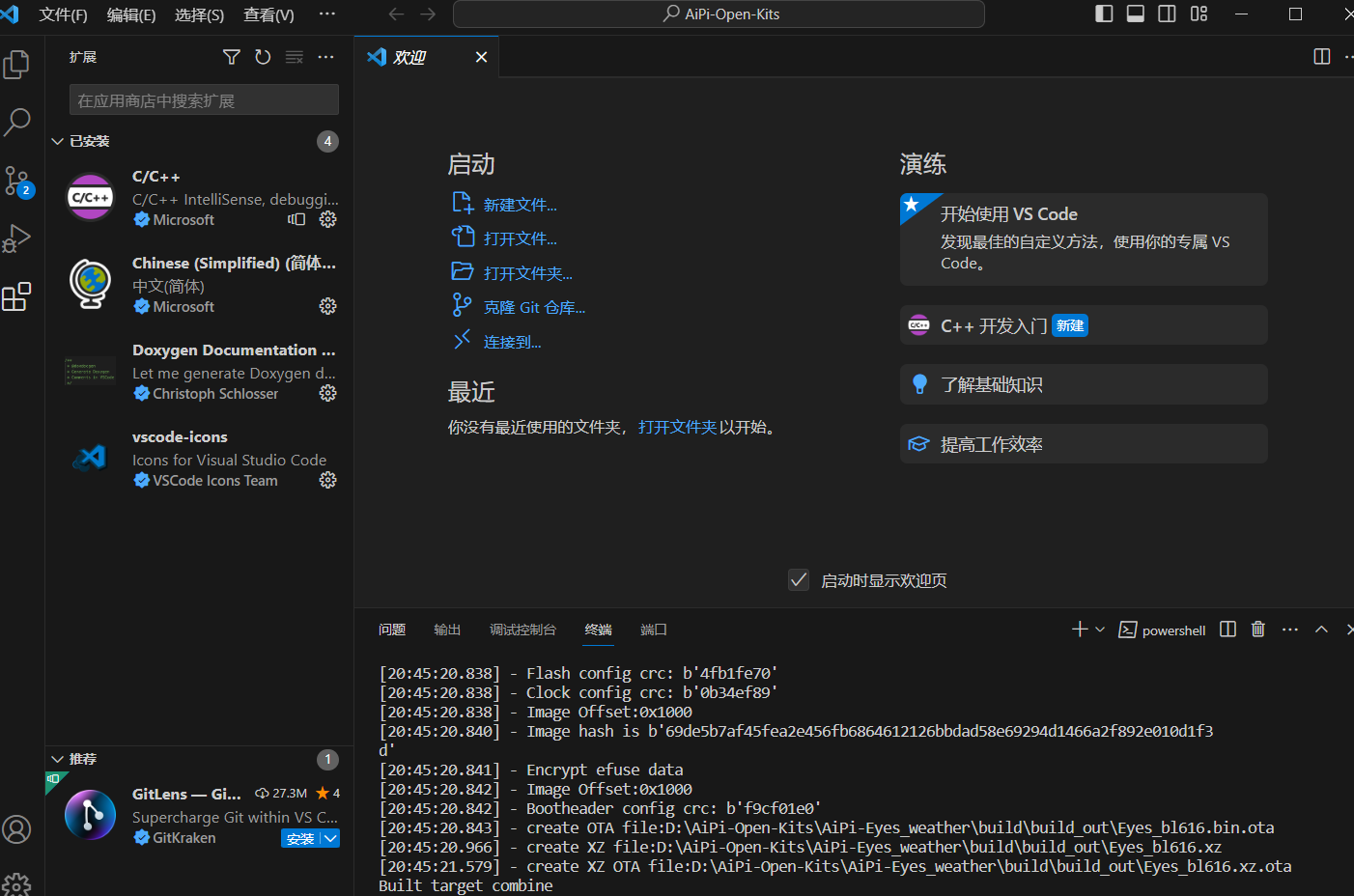The image size is (1354, 896).
Task: Open the 文件(F) menu
Action: coord(63,14)
